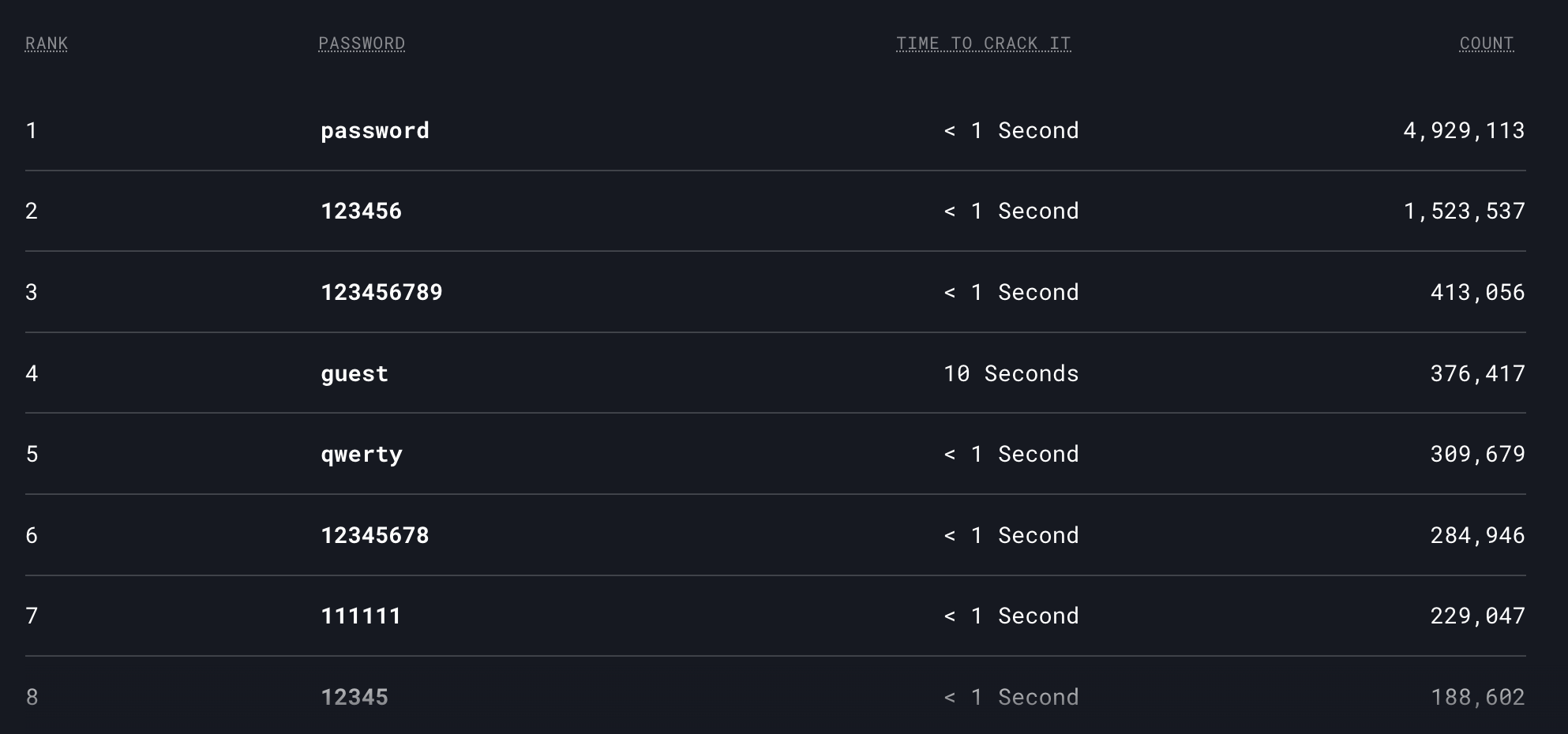Click the PASSWORD column header
Viewport: 1568px width, 734px height.
pyautogui.click(x=362, y=43)
